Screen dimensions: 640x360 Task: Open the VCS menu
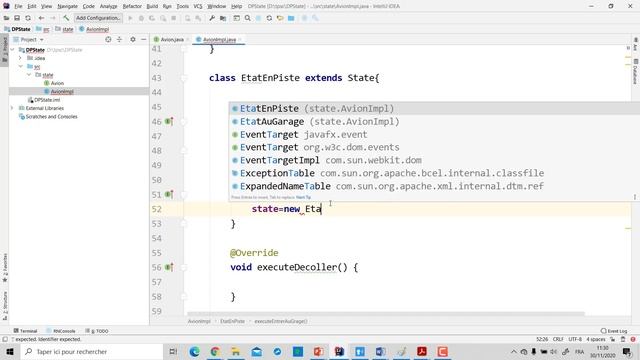[x=198, y=6]
